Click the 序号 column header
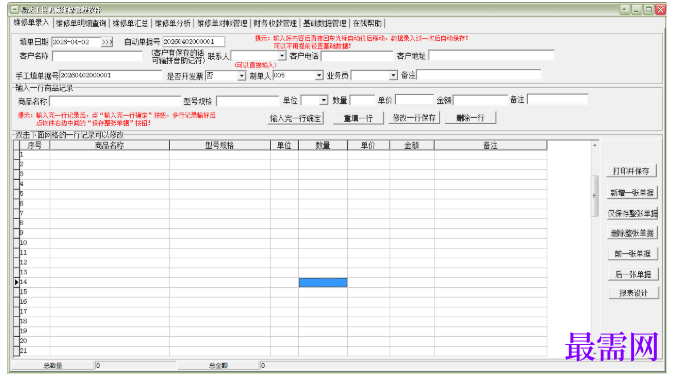The width and height of the screenshot is (677, 378). coord(35,146)
